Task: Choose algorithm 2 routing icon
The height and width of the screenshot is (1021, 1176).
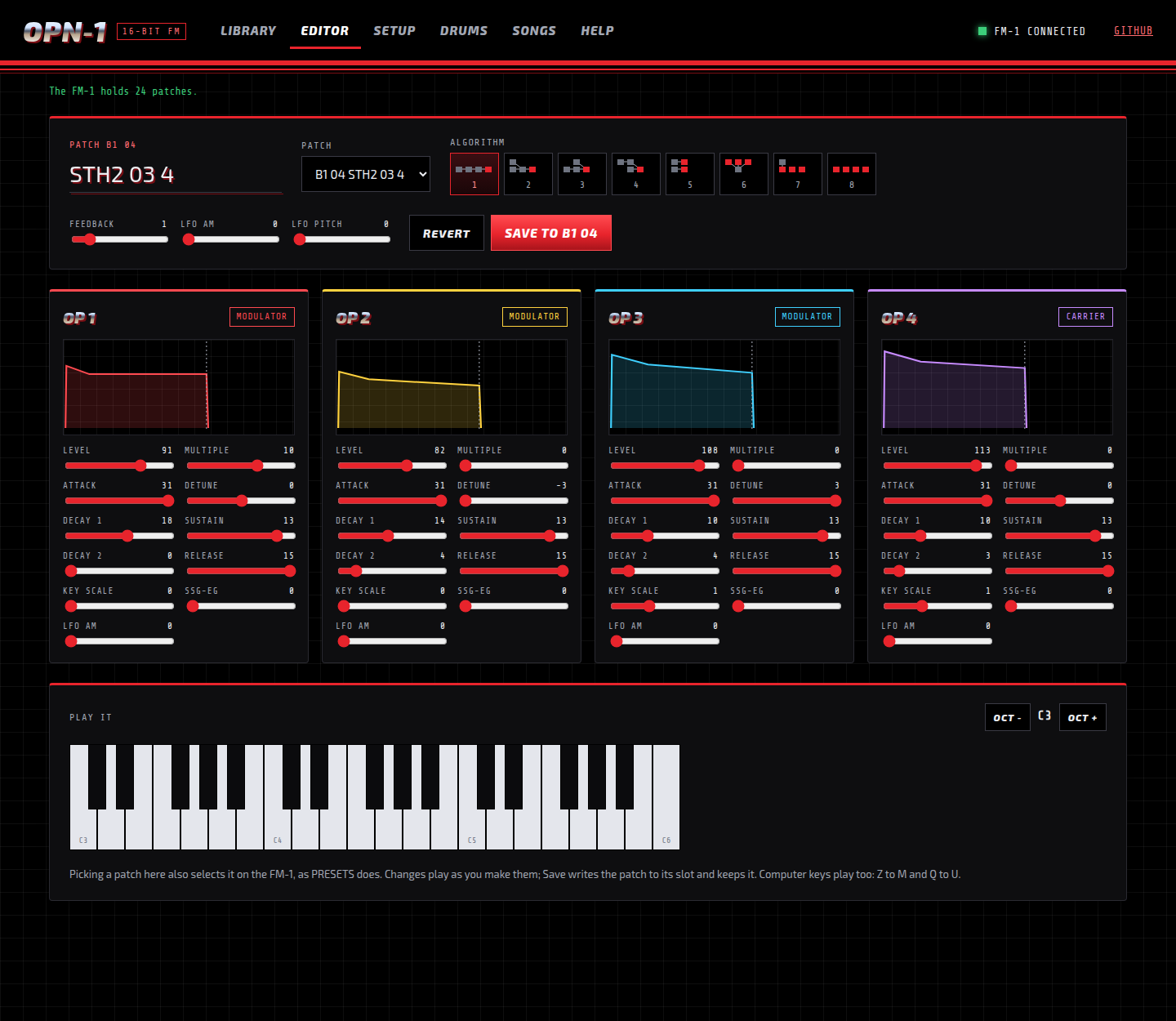Action: (528, 174)
